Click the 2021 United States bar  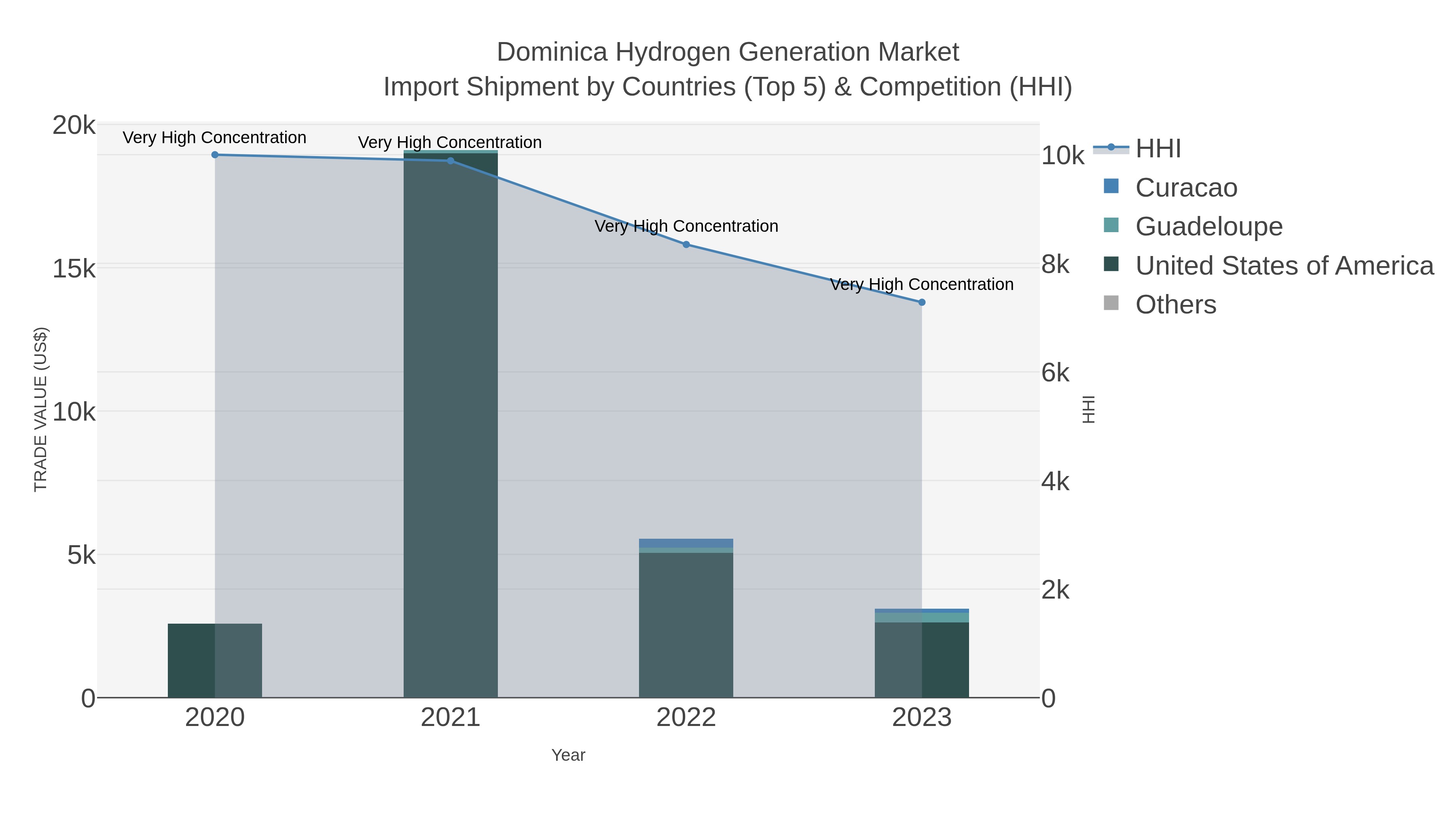click(451, 425)
